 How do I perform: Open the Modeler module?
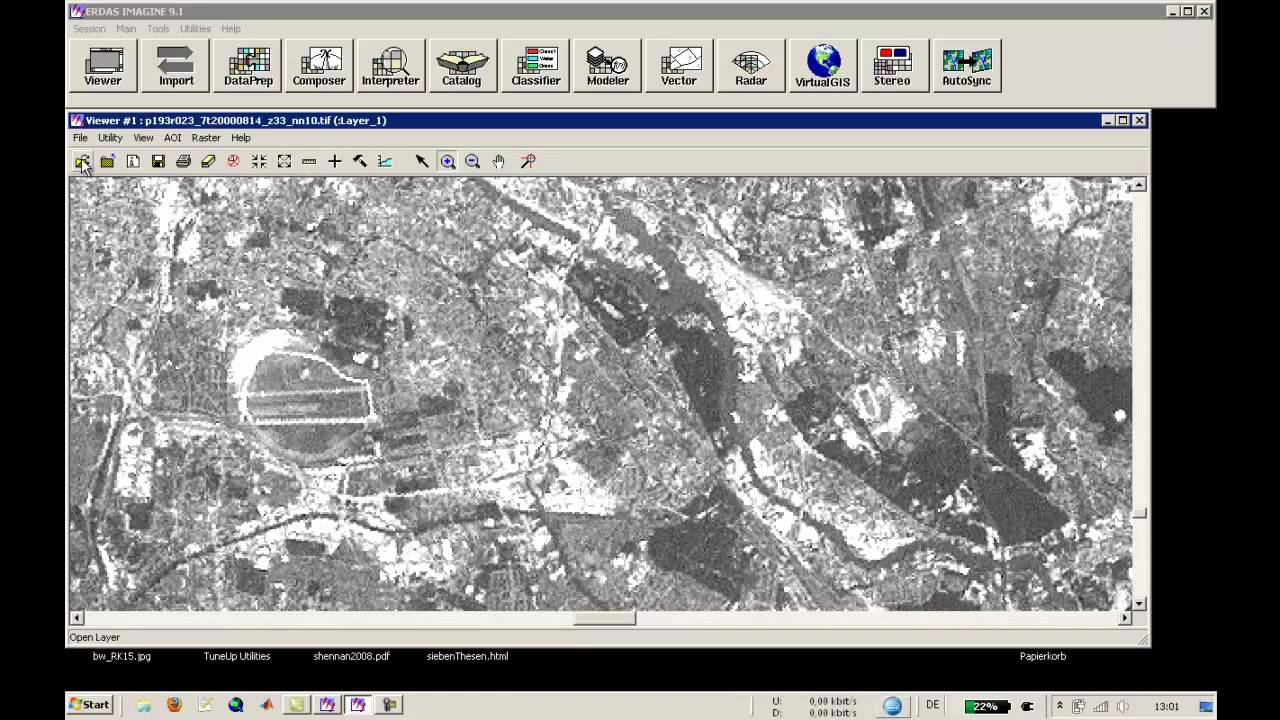pyautogui.click(x=607, y=66)
